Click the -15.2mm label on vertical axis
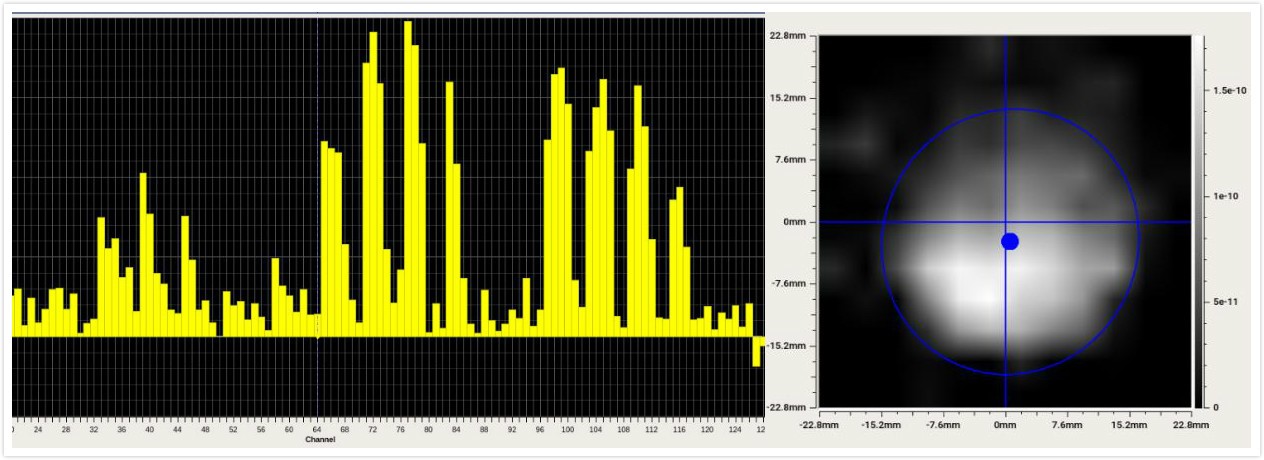 (x=786, y=346)
